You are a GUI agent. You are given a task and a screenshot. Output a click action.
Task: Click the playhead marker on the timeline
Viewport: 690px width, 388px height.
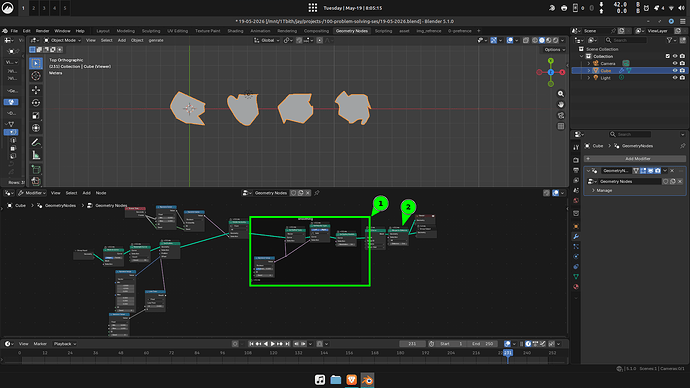pyautogui.click(x=508, y=353)
